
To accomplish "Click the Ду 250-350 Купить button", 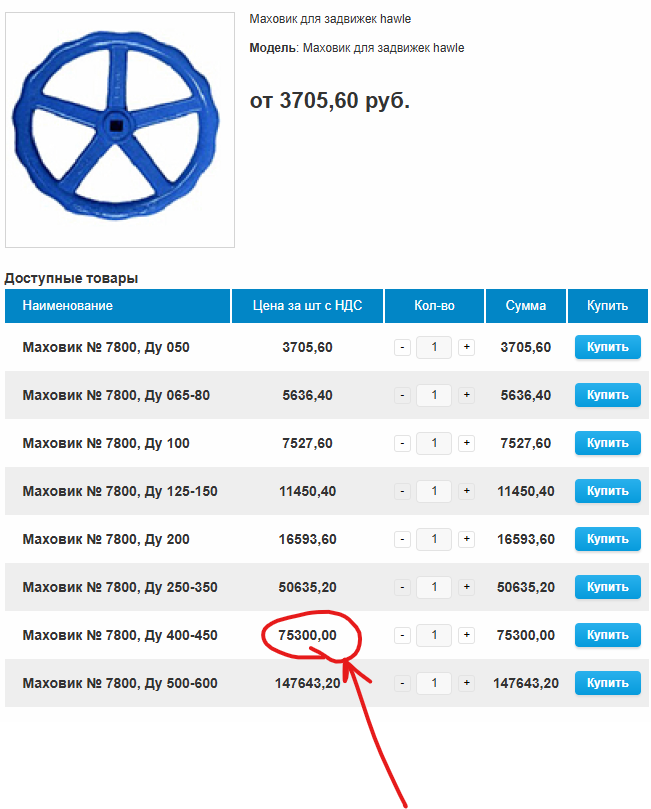I will point(607,587).
